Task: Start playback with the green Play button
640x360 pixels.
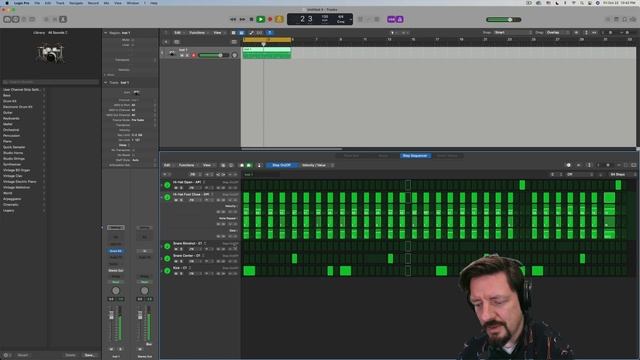Action: [260, 19]
